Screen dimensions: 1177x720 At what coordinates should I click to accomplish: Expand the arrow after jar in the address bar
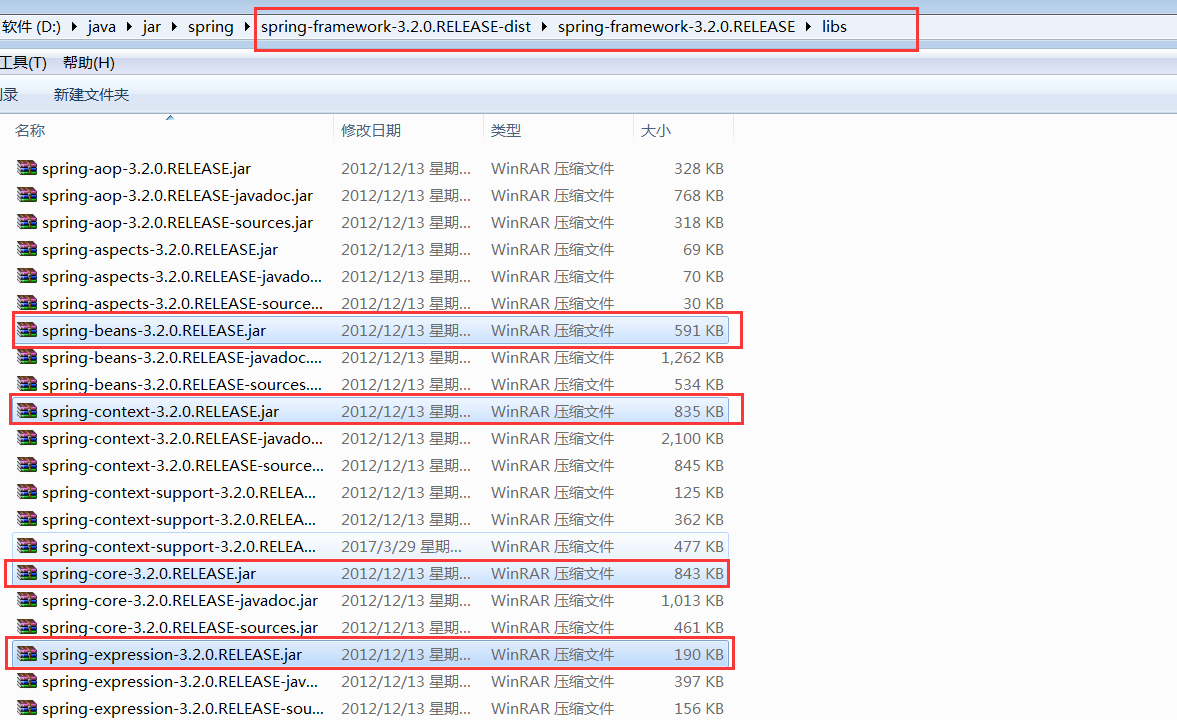pos(174,27)
